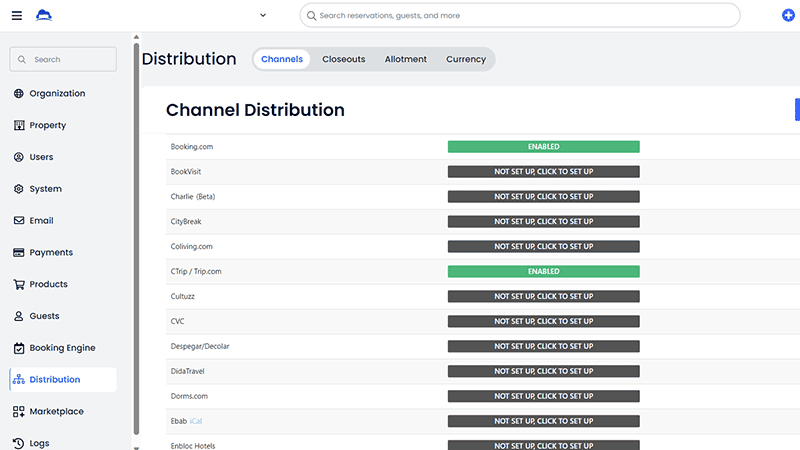Switch to the Channels tab
The width and height of the screenshot is (800, 450).
[282, 59]
